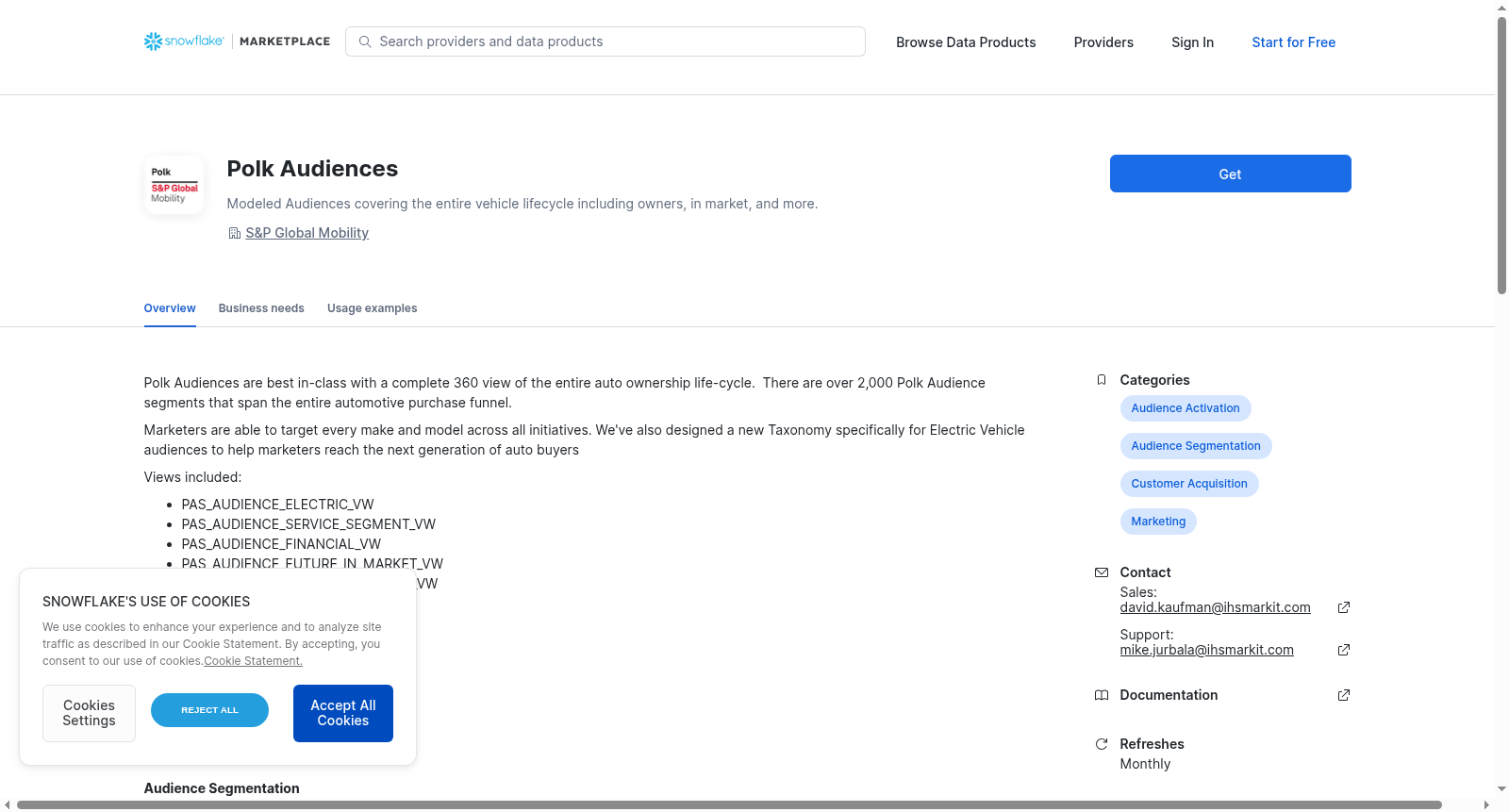The height and width of the screenshot is (812, 1509).
Task: Click the provider building icon
Action: [x=235, y=233]
